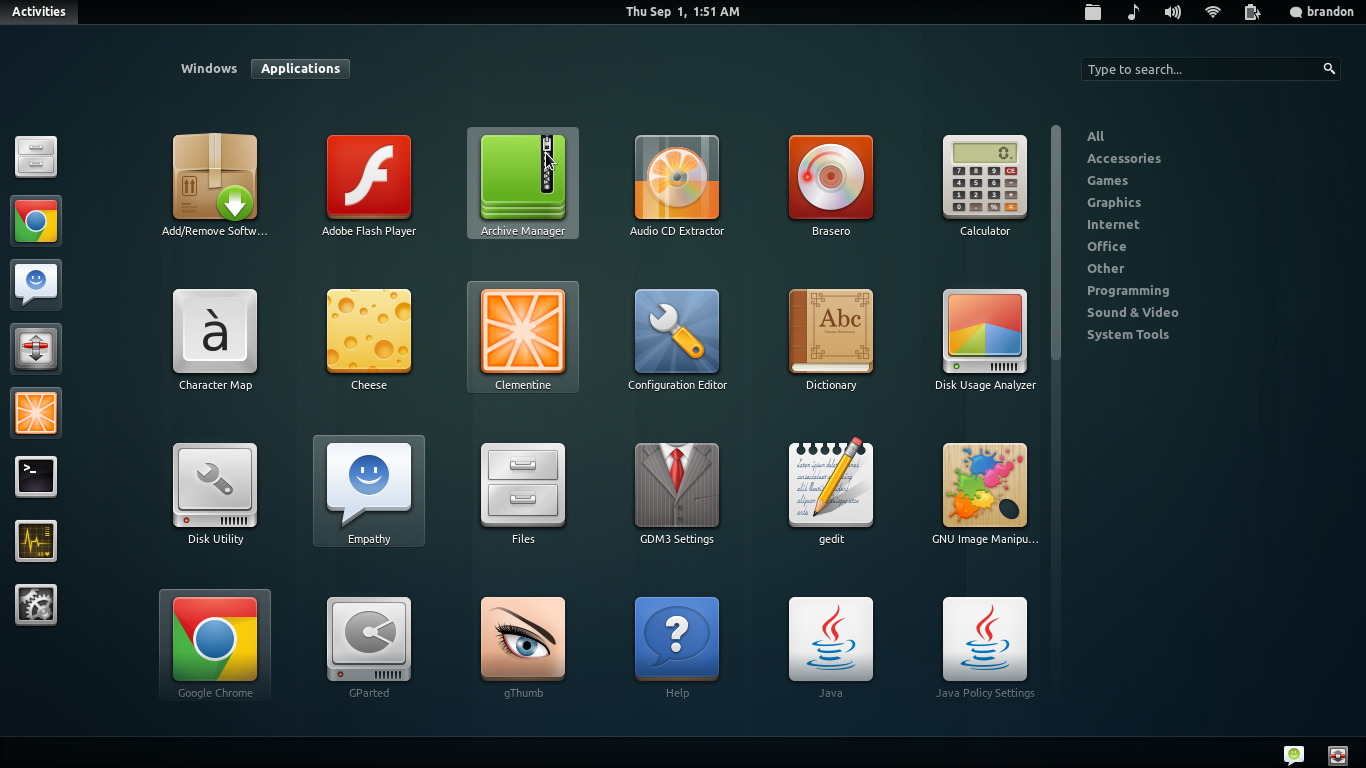Viewport: 1366px width, 768px height.
Task: Launch GNU Image Manipulation Program
Action: point(985,493)
